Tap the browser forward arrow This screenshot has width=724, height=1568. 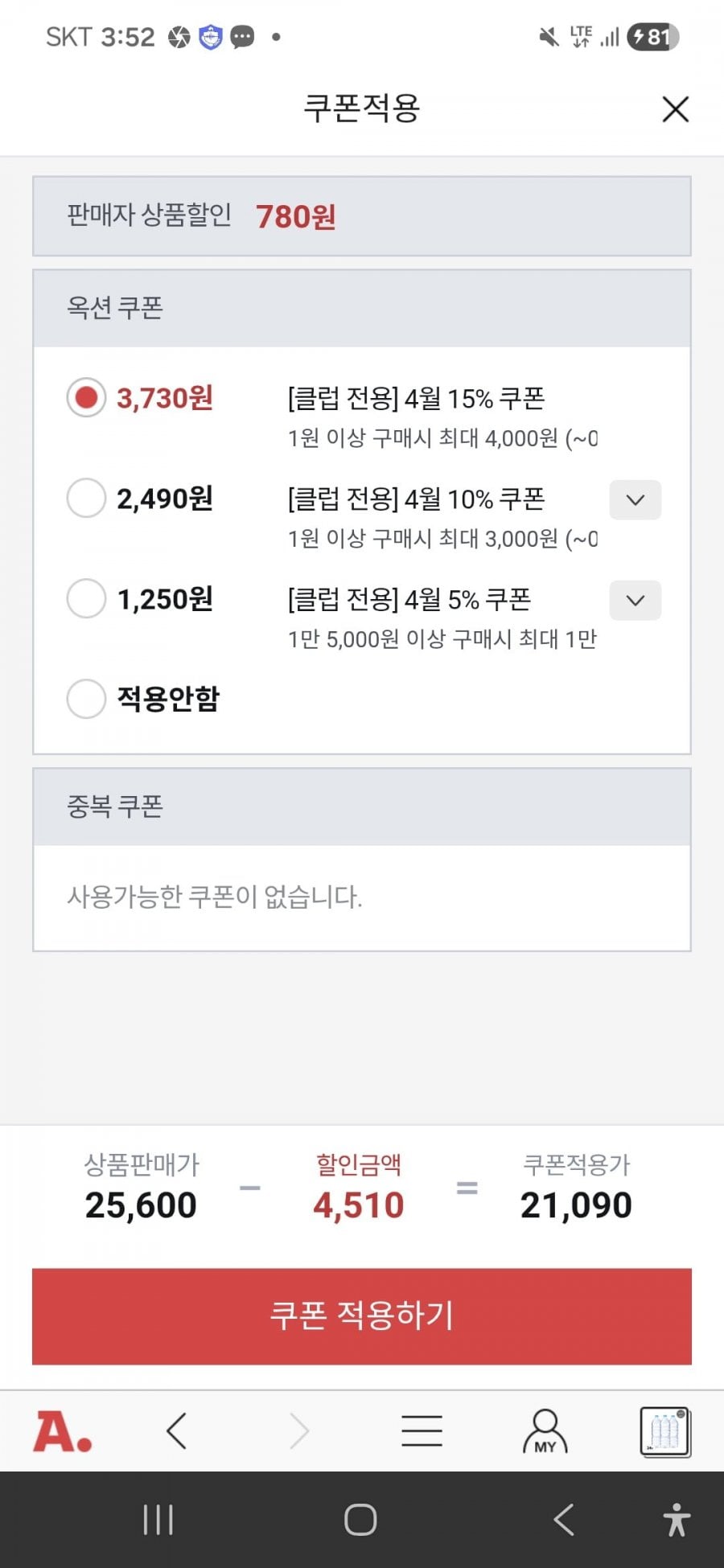pyautogui.click(x=299, y=1431)
